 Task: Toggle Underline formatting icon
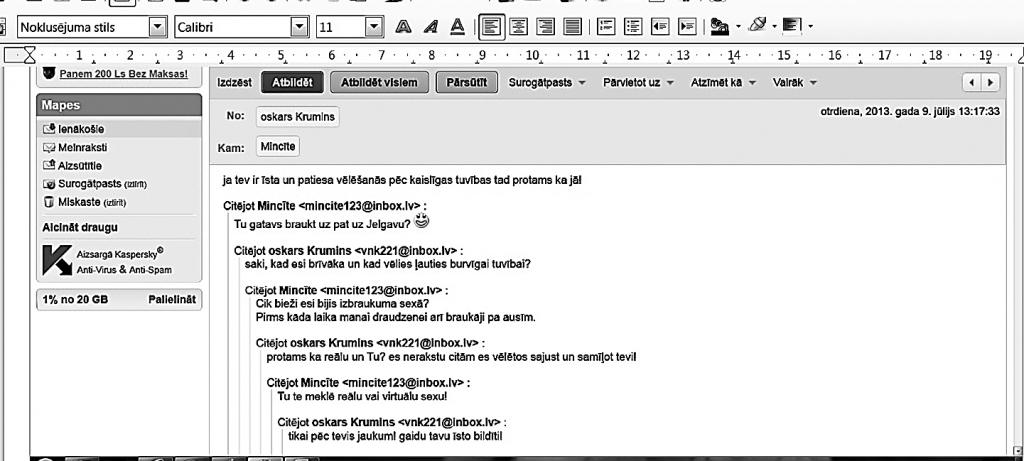click(457, 27)
